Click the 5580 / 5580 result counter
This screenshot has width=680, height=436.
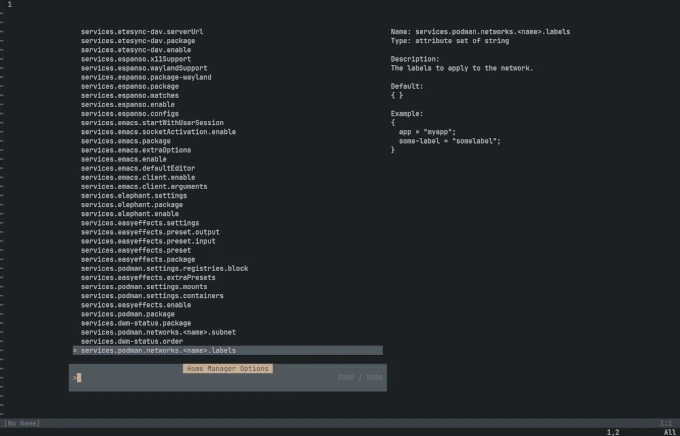point(360,378)
